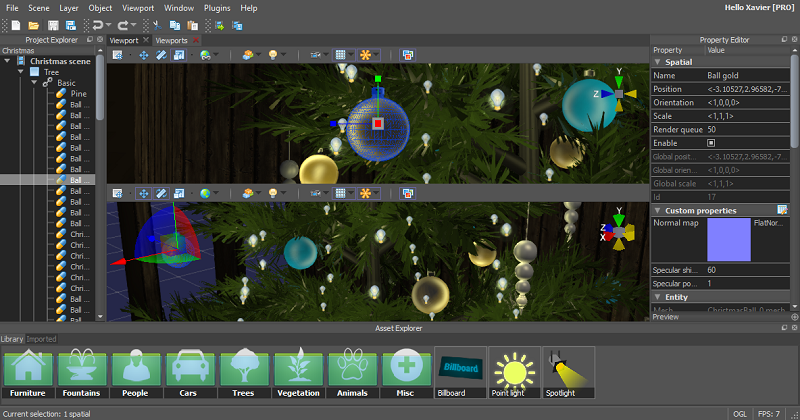
Task: Select the Pine item in the project tree
Action: coord(78,93)
